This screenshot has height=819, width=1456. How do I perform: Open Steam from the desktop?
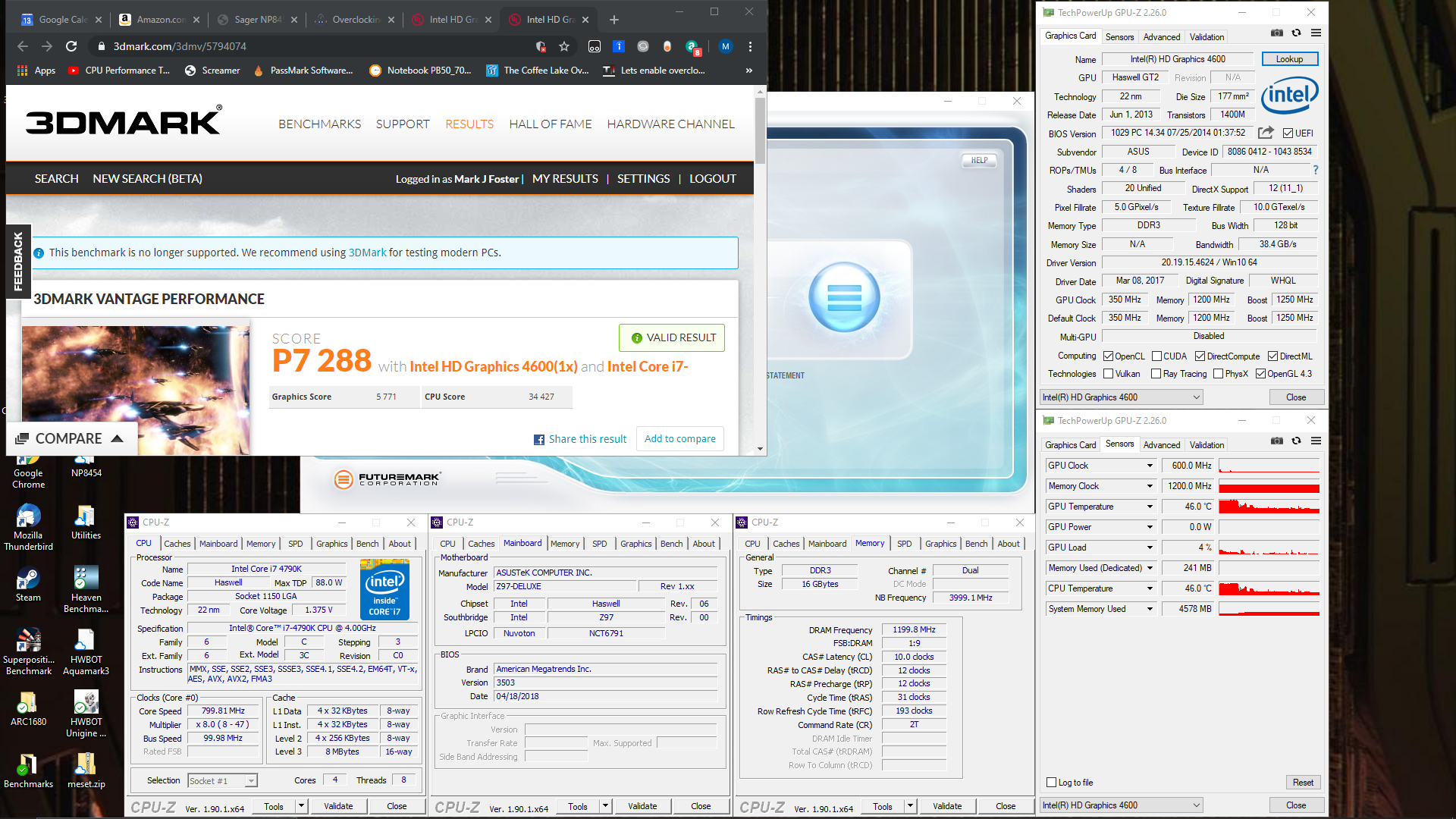[x=28, y=584]
